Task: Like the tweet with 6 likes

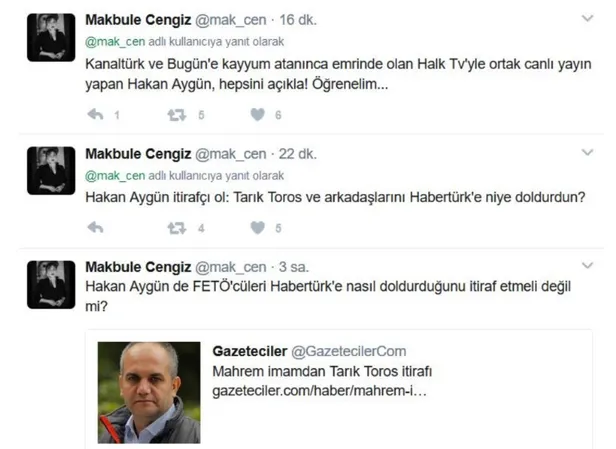Action: (x=258, y=115)
